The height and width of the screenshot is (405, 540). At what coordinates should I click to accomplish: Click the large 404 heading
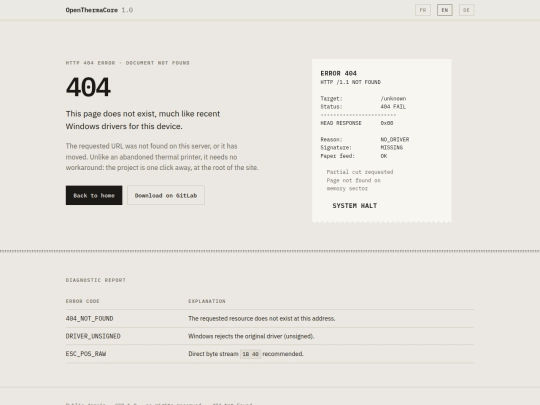tap(88, 87)
